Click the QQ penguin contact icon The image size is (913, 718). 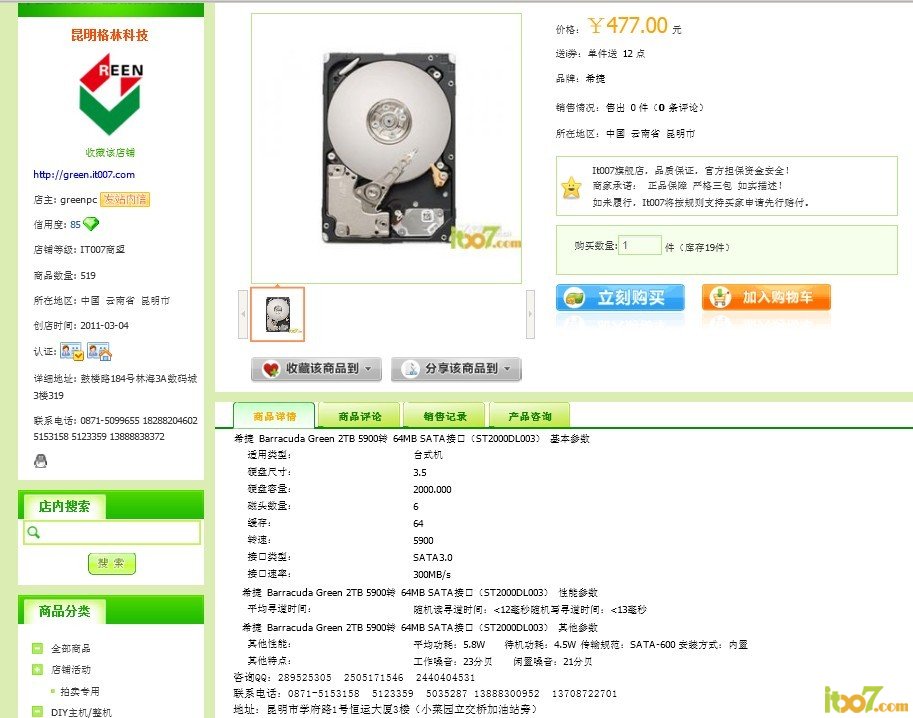40,461
